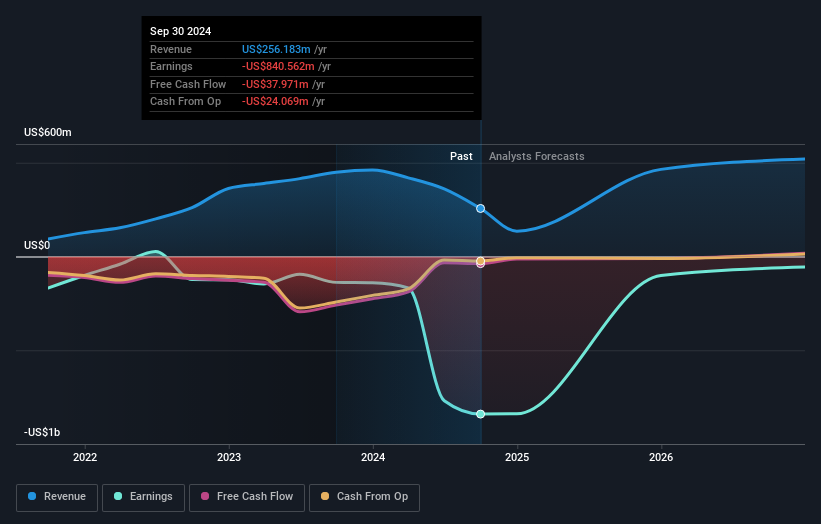The width and height of the screenshot is (821, 524).
Task: Toggle the Revenue legend series
Action: [x=57, y=497]
